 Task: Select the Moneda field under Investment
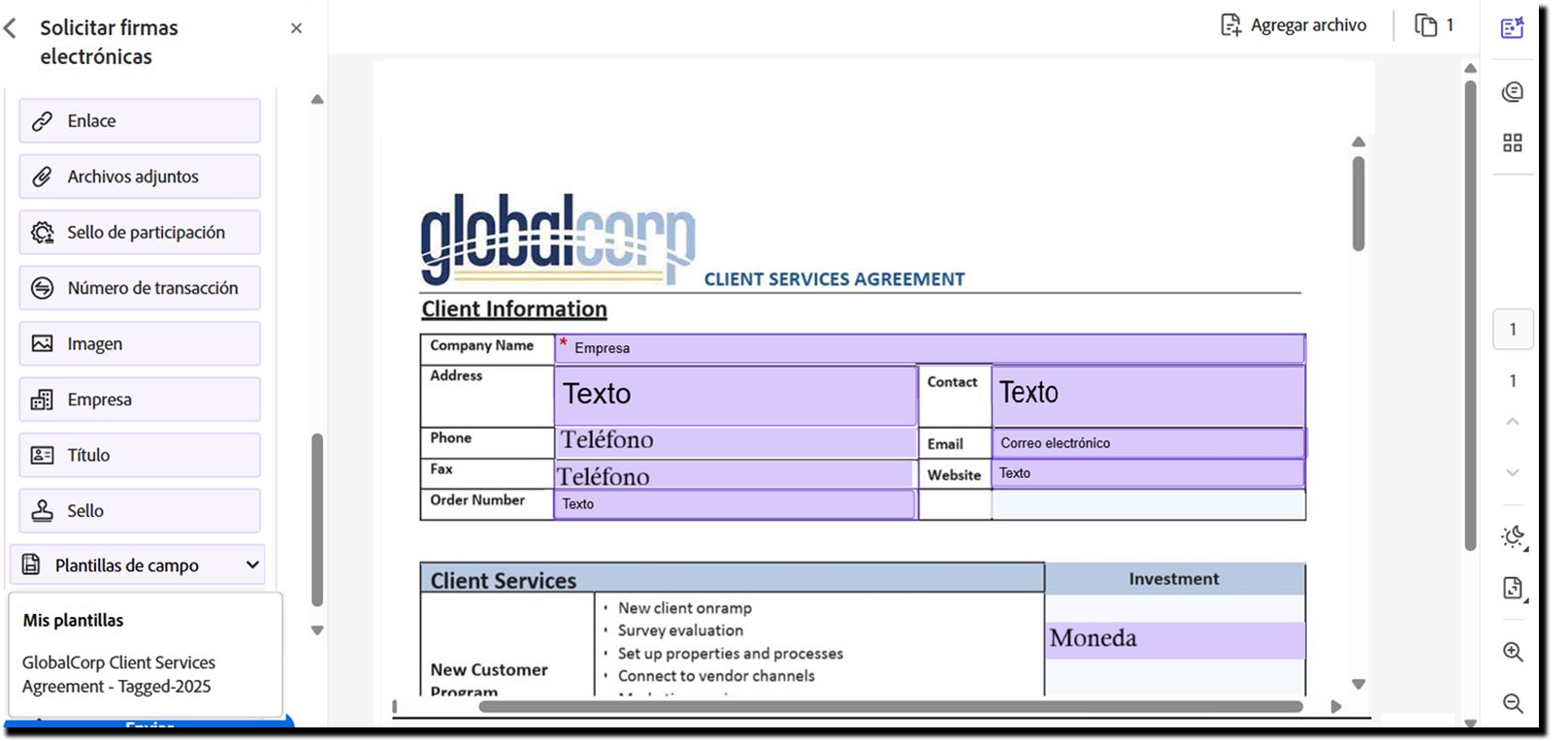pos(1176,640)
